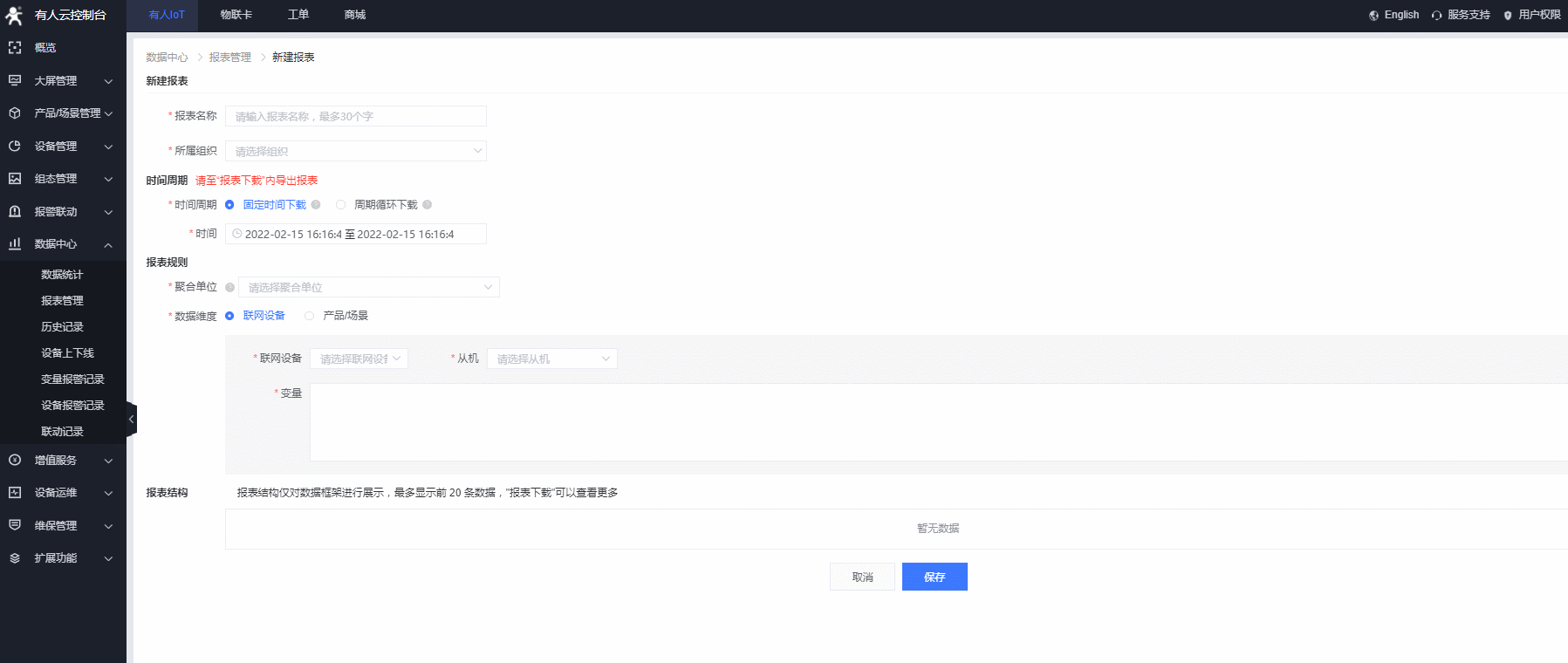Click help icon beside 聚合单位 label

point(230,287)
